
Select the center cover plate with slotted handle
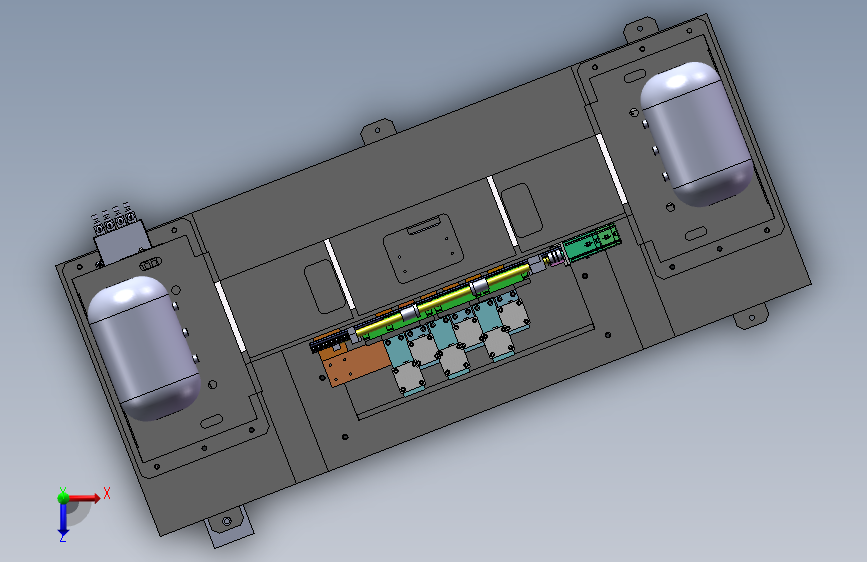pyautogui.click(x=423, y=248)
